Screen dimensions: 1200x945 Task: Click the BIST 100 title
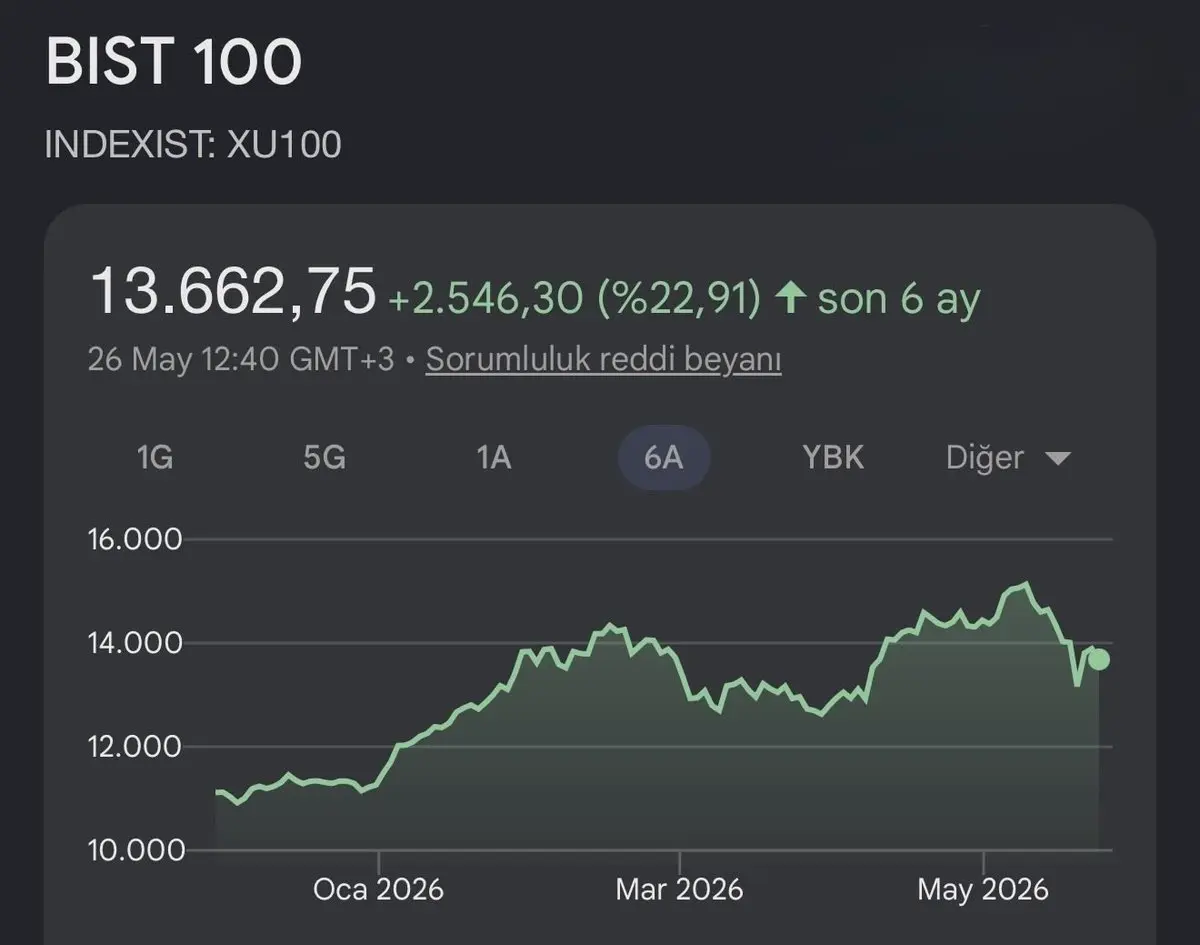173,62
